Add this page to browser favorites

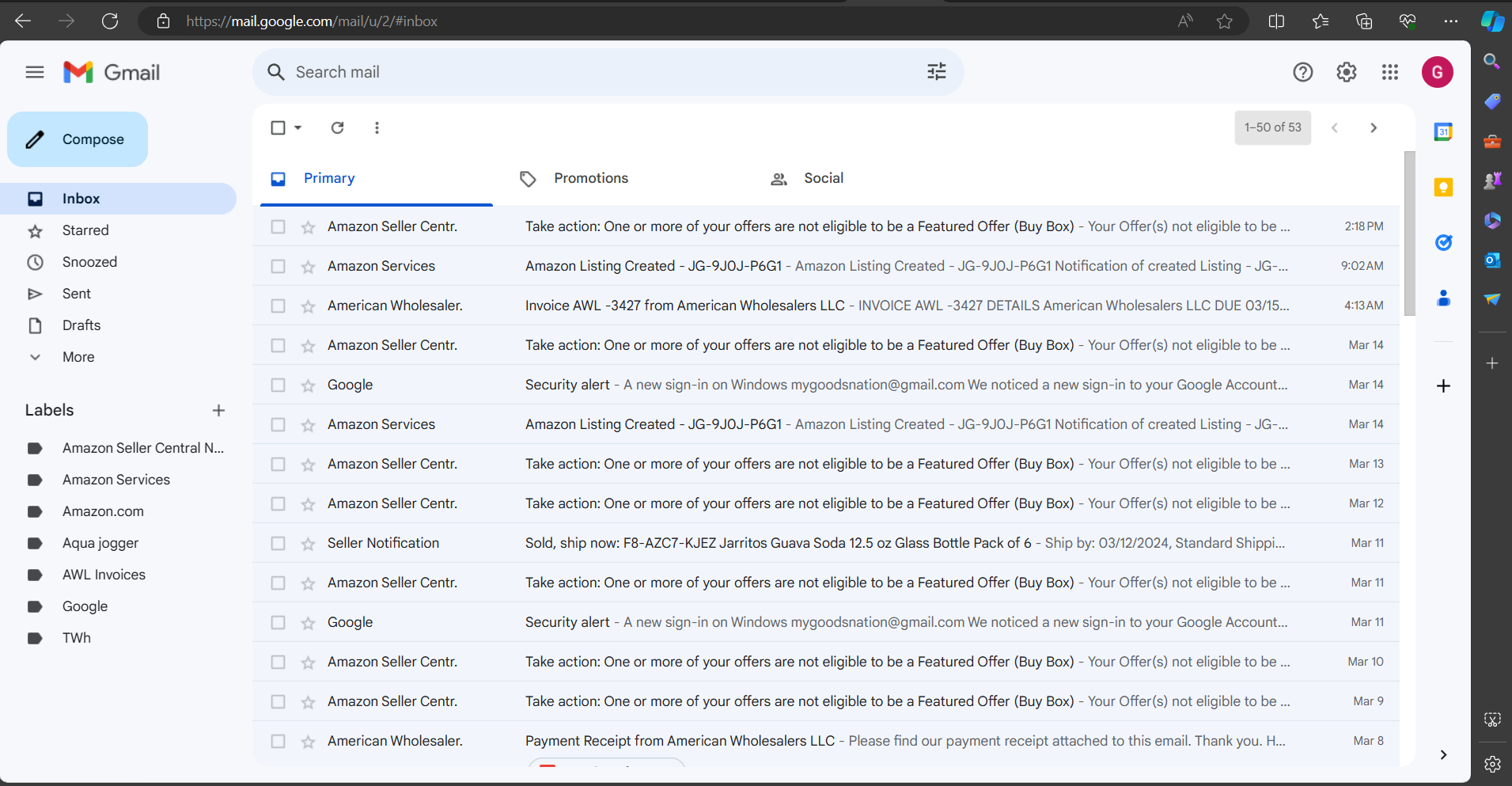pos(1225,21)
